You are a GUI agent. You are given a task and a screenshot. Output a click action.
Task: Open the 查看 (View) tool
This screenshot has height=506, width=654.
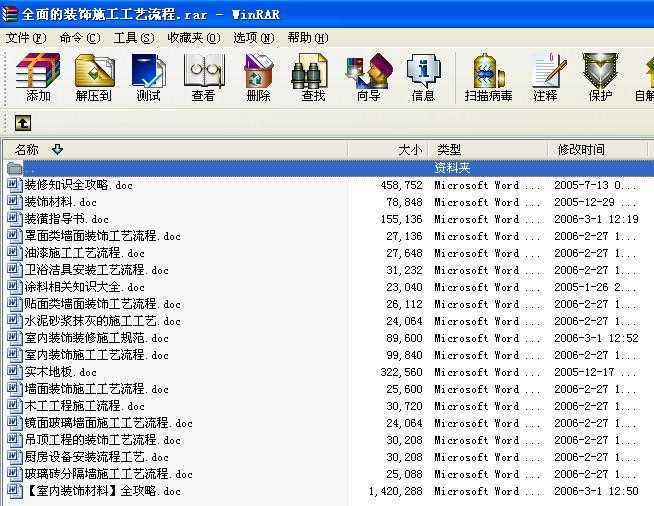[204, 77]
